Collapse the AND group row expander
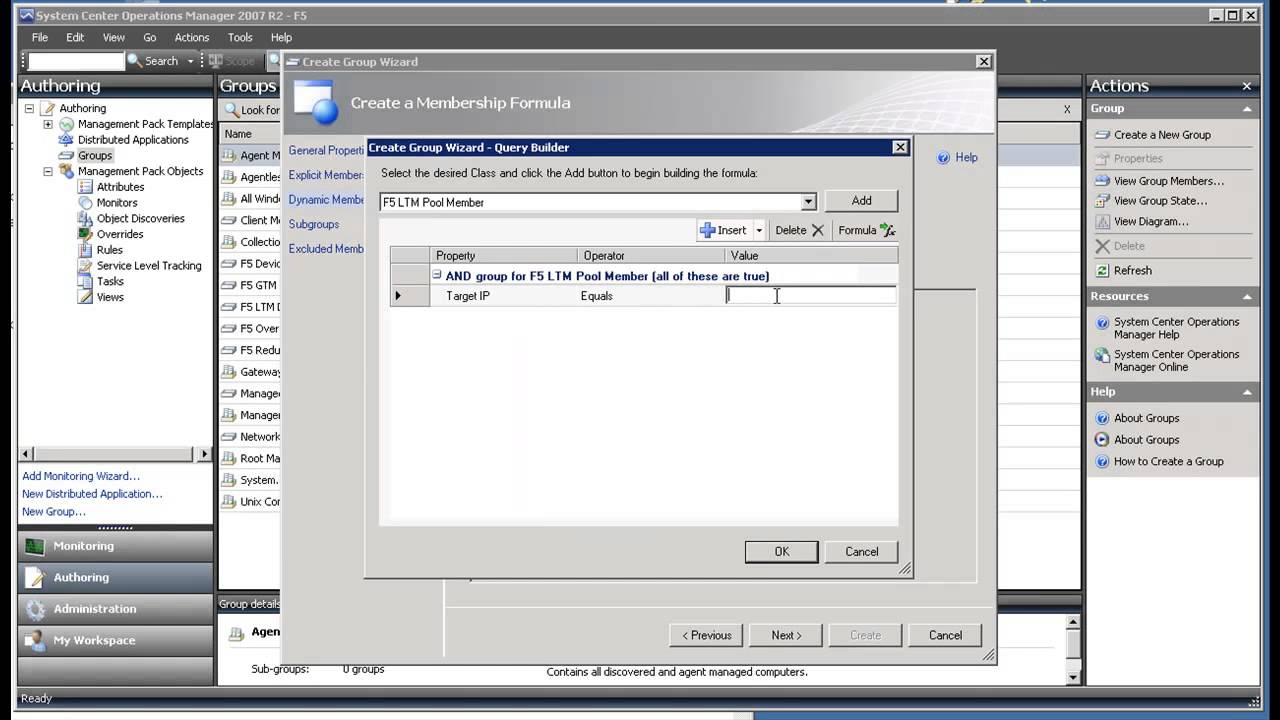 click(x=437, y=275)
